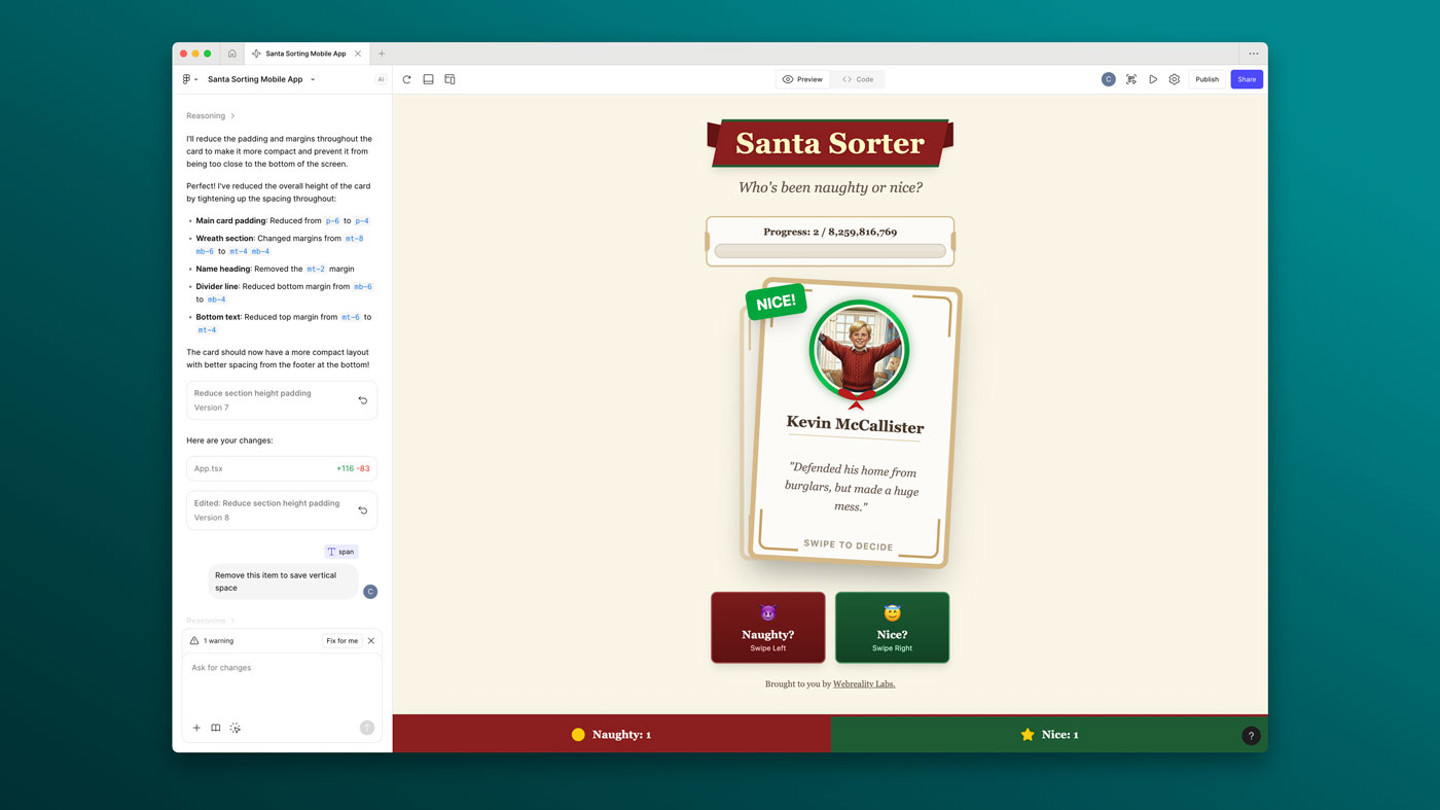Restore Version 7 using its revert icon
This screenshot has width=1440, height=810.
(x=363, y=400)
